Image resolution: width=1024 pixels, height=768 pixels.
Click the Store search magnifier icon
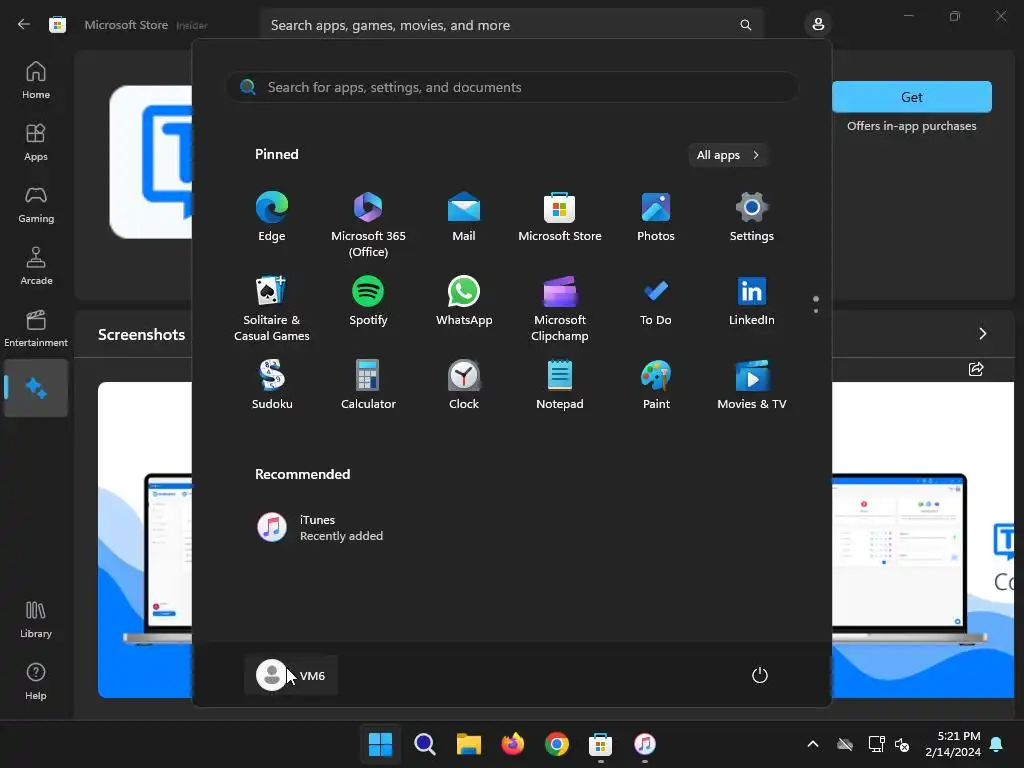click(x=745, y=25)
